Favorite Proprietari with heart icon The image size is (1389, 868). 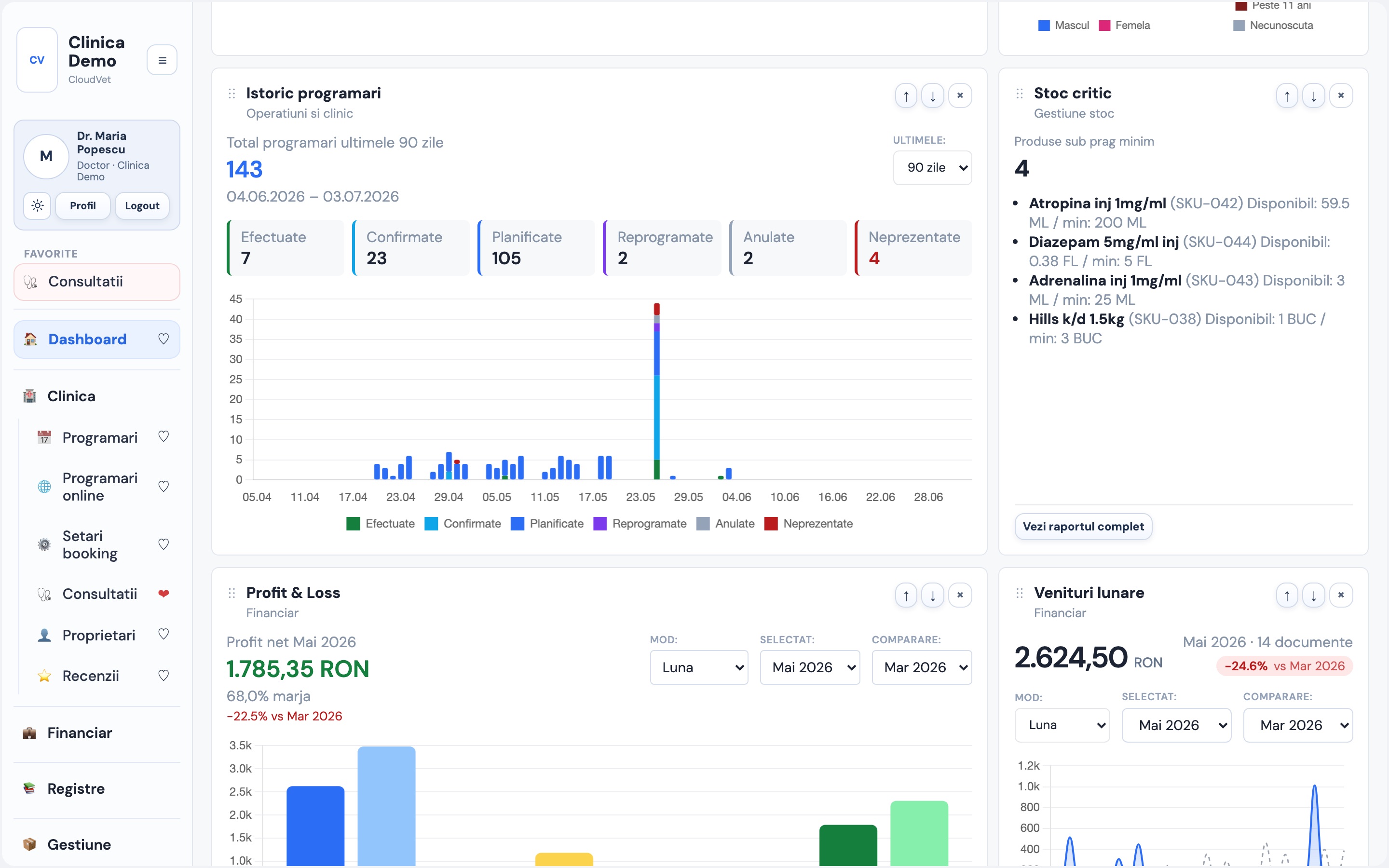click(x=163, y=634)
